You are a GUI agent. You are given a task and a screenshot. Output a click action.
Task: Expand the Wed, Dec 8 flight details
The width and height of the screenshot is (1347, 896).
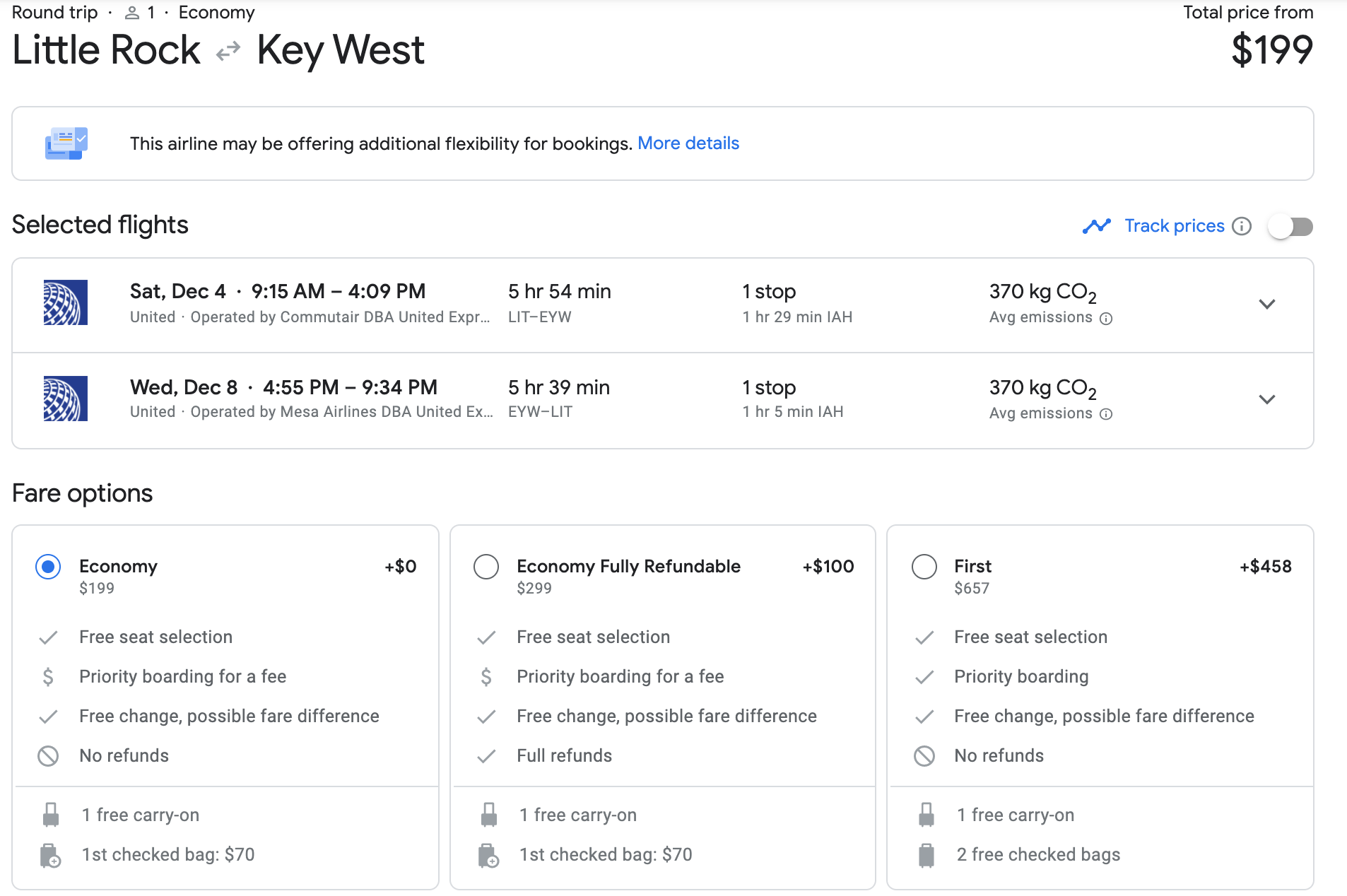(x=1266, y=399)
